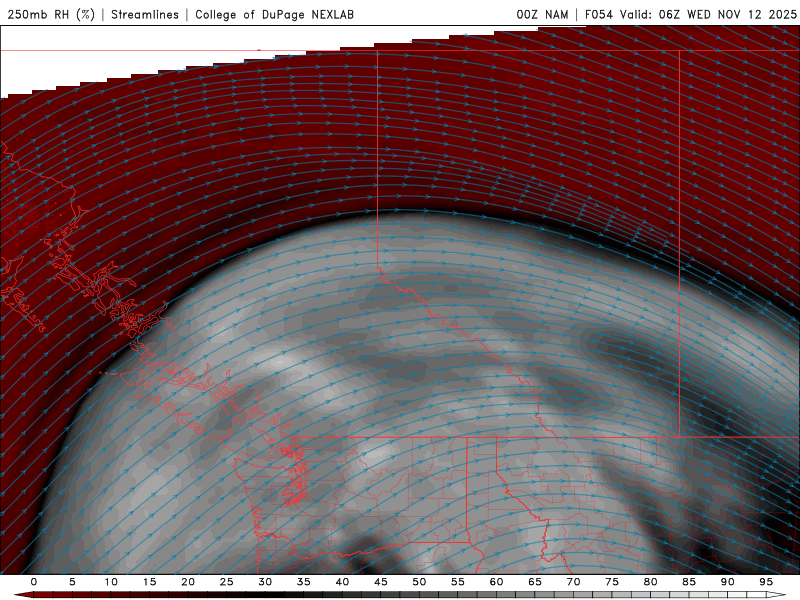Click the '65' color bar tick label

[535, 582]
